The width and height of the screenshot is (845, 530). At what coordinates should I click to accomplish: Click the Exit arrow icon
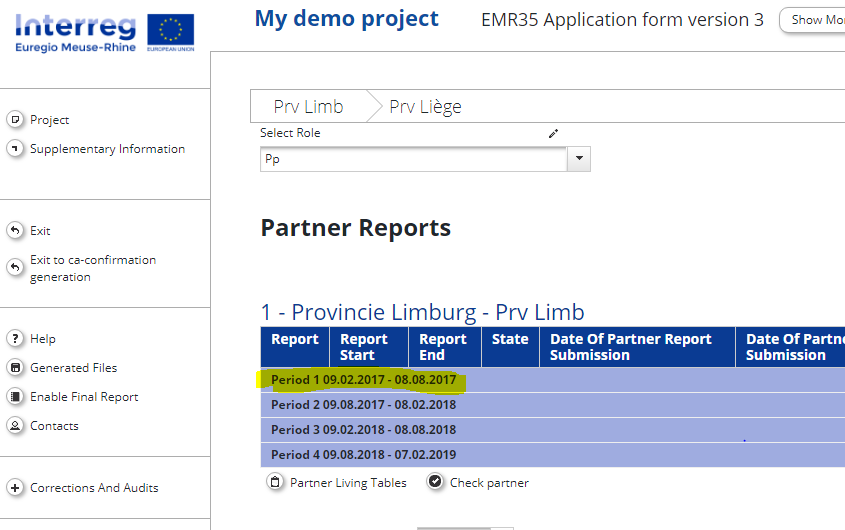tap(15, 231)
